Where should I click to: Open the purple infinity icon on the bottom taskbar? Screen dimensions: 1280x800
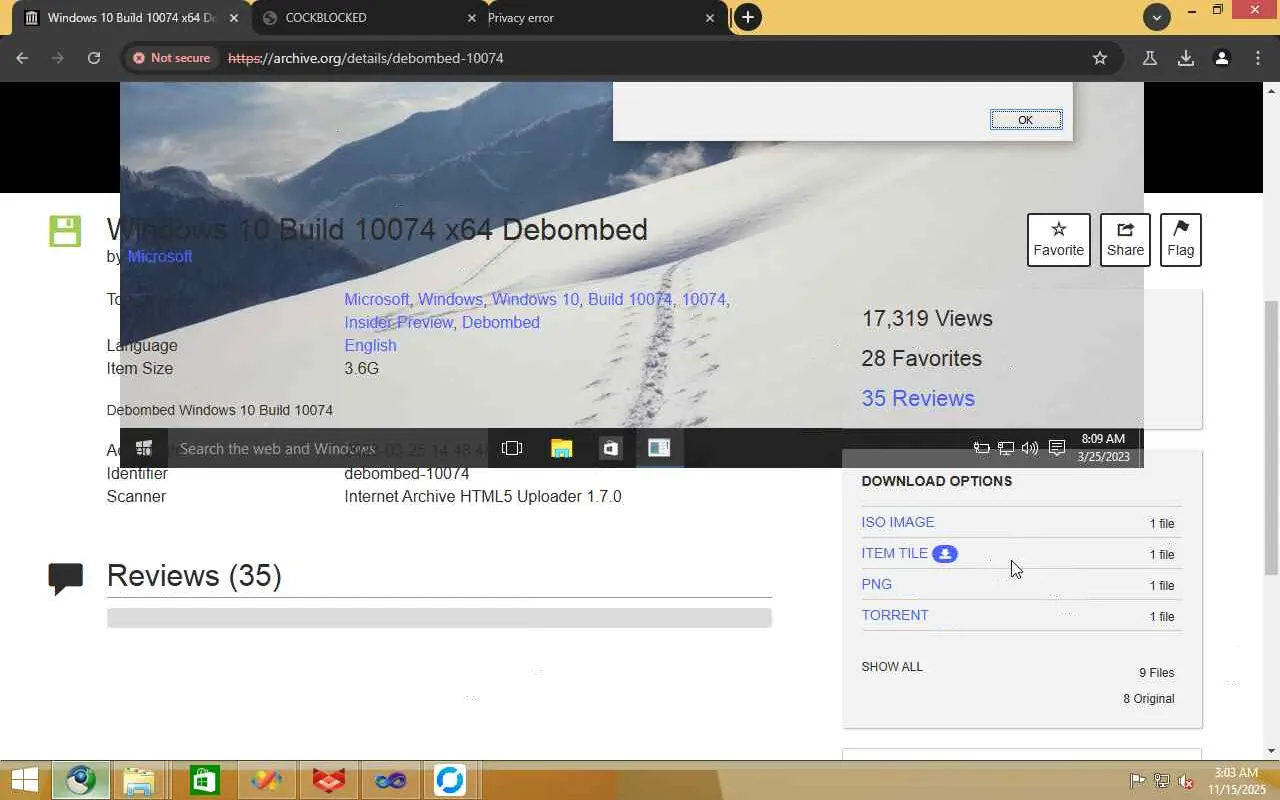pyautogui.click(x=390, y=780)
